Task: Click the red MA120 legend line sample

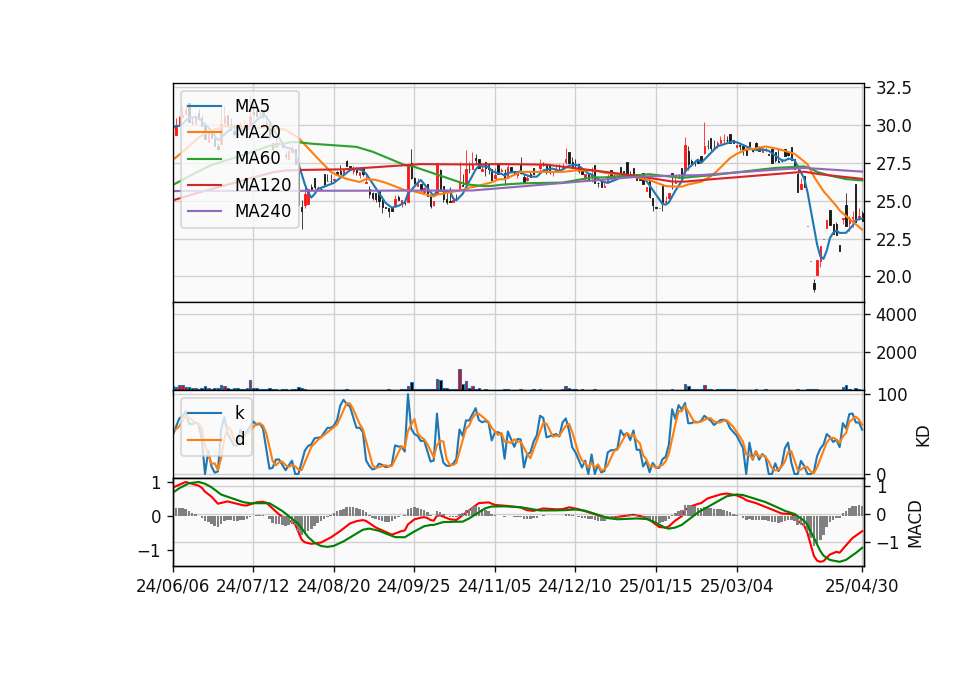Action: pyautogui.click(x=204, y=185)
